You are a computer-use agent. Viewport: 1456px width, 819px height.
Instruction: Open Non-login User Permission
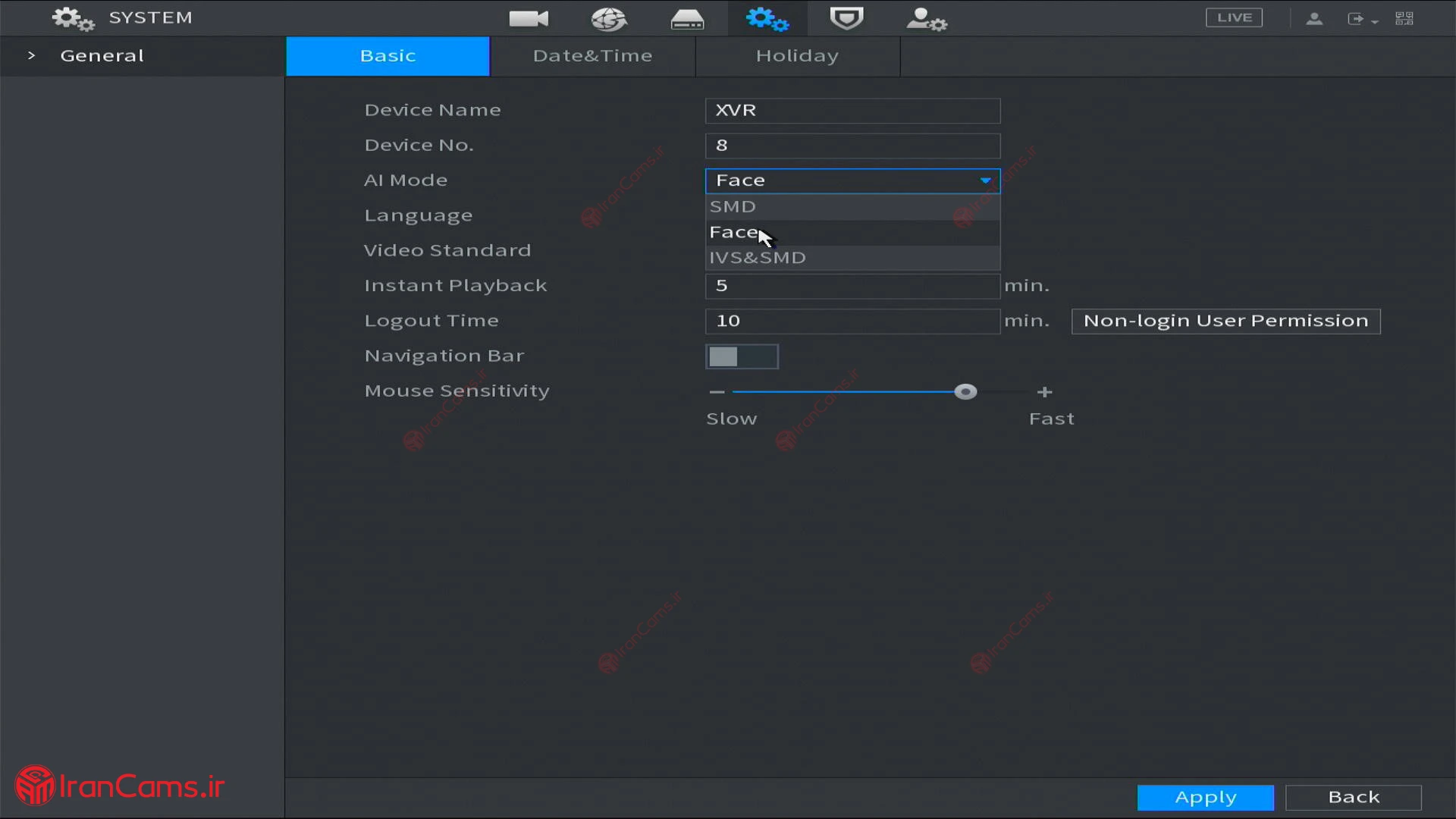(1225, 321)
